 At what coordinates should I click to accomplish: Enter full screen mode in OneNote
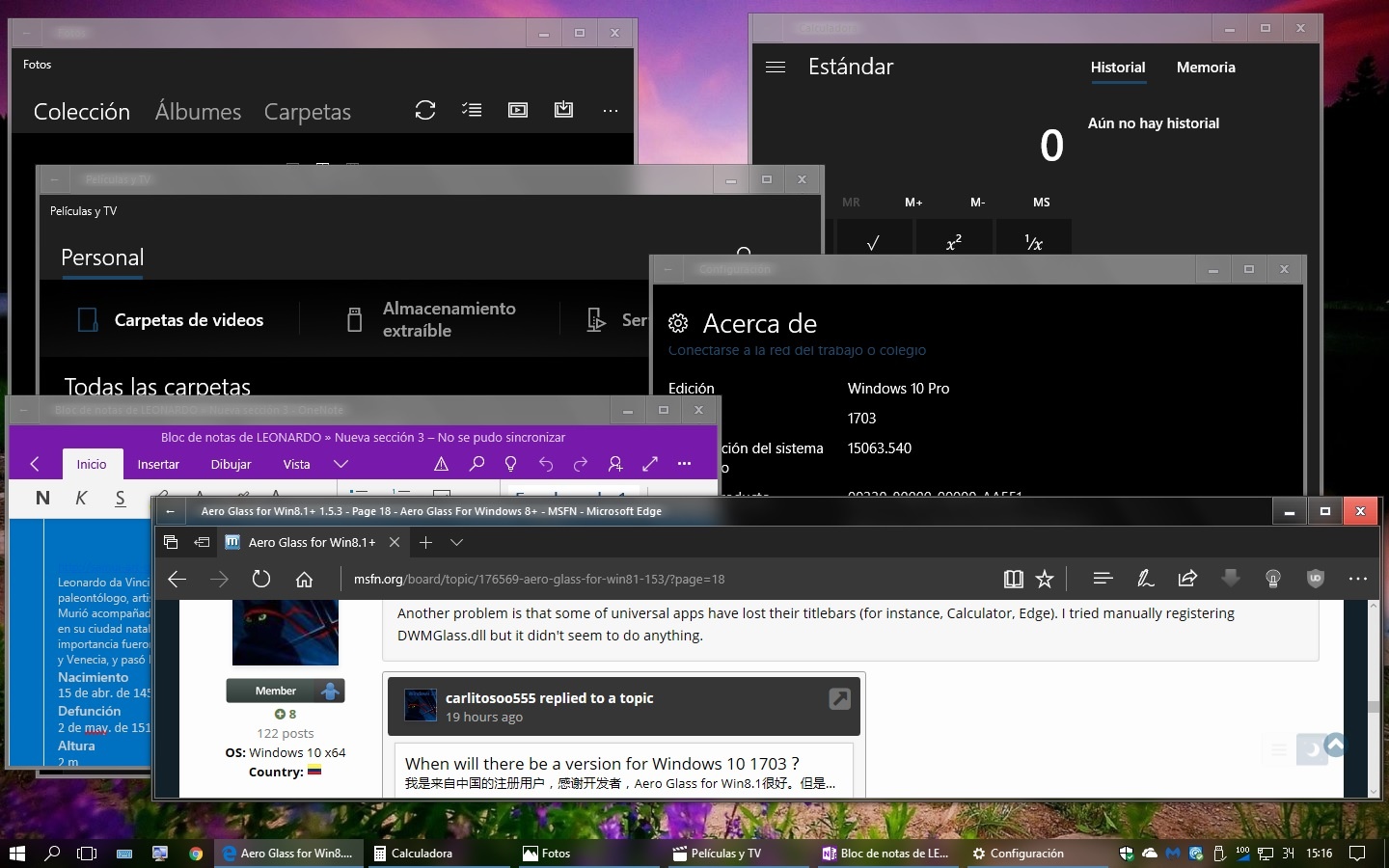point(650,464)
